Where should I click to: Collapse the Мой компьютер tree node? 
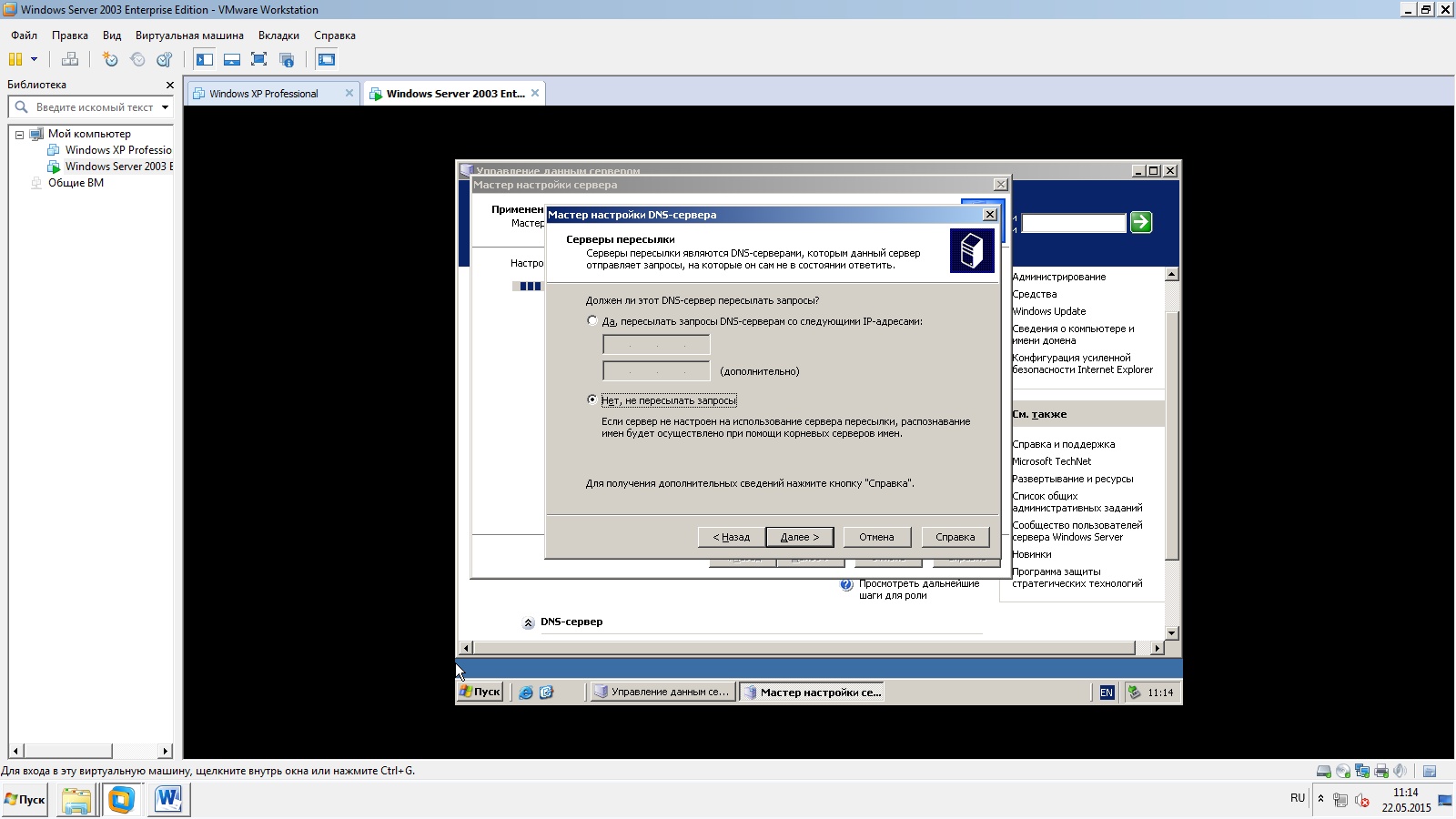pyautogui.click(x=19, y=135)
